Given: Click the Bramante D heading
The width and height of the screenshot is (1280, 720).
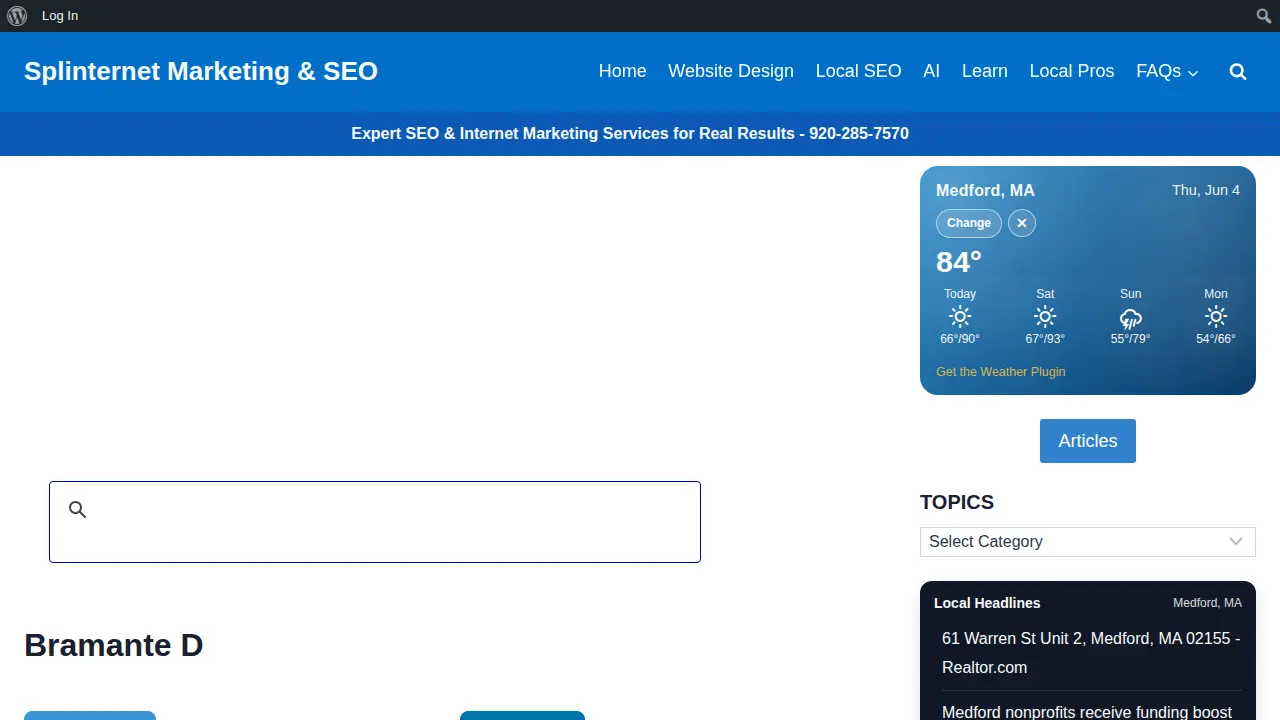Looking at the screenshot, I should (113, 645).
